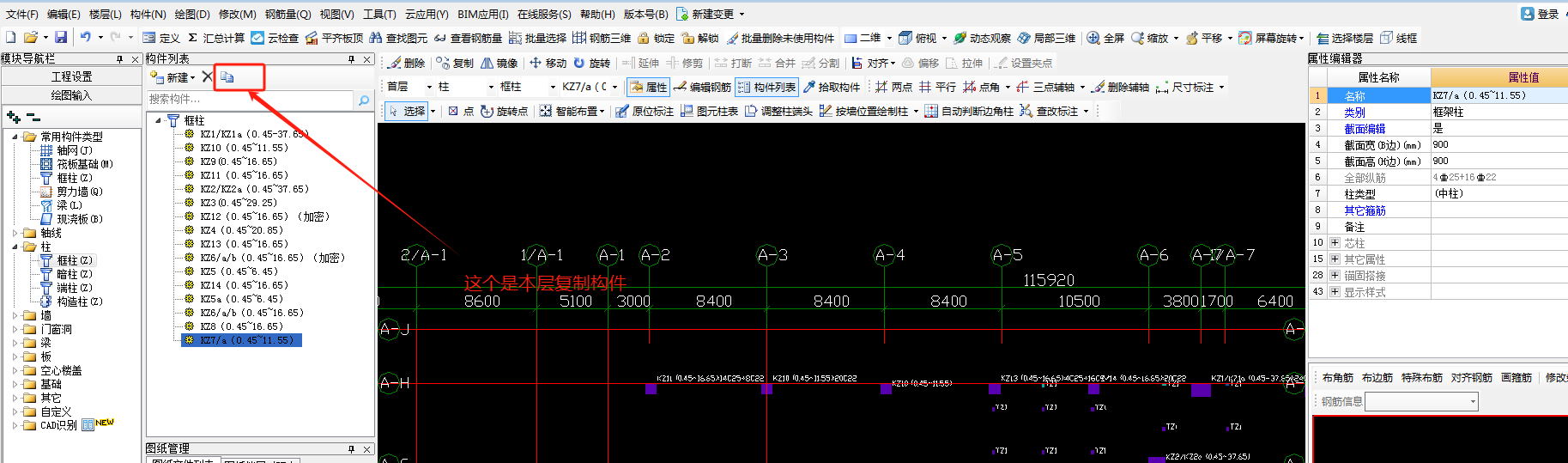Toggle the 选择 select mode button
The height and width of the screenshot is (463, 1568).
point(407,111)
